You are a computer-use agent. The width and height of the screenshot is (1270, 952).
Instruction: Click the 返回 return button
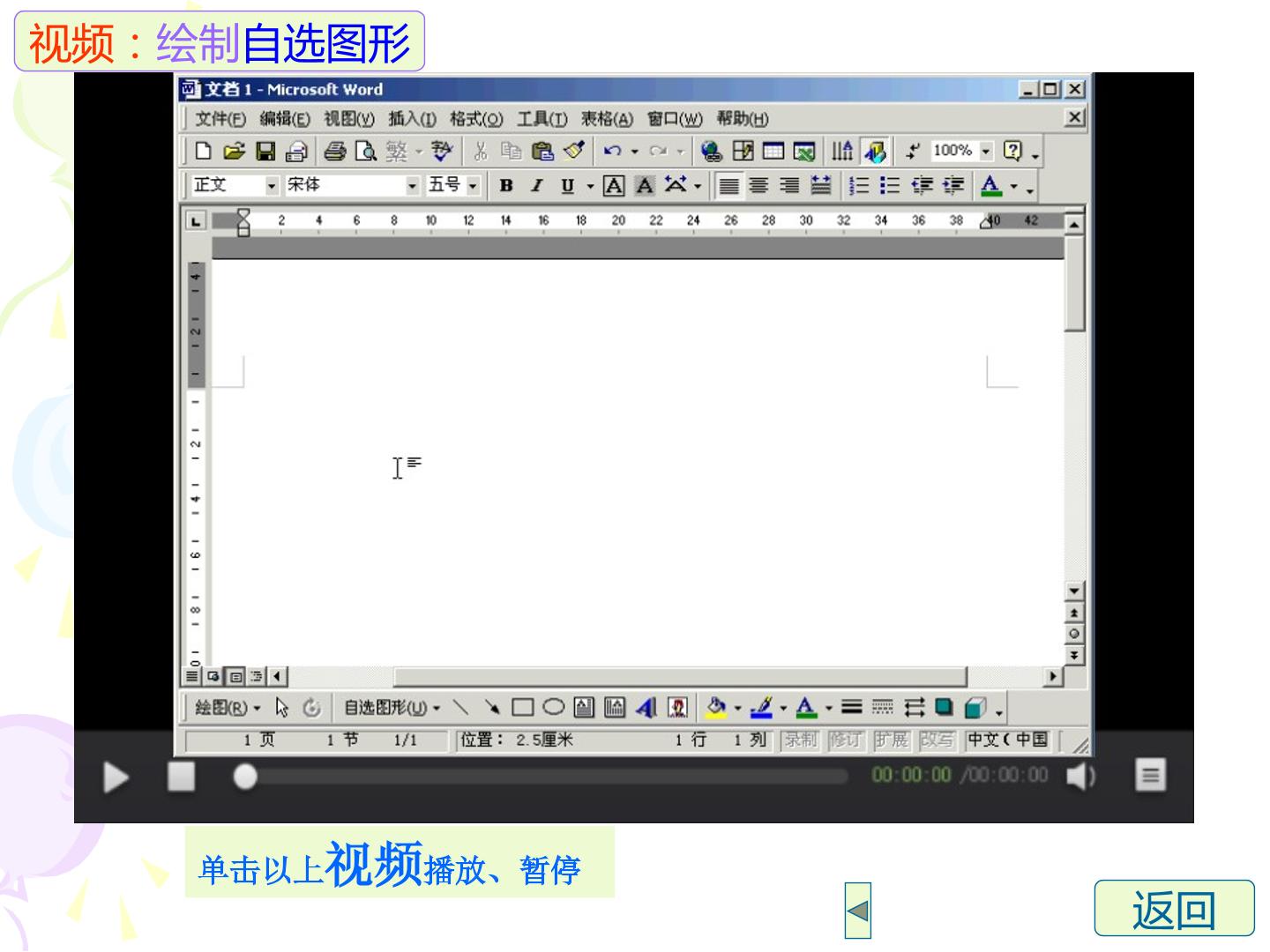(1174, 908)
